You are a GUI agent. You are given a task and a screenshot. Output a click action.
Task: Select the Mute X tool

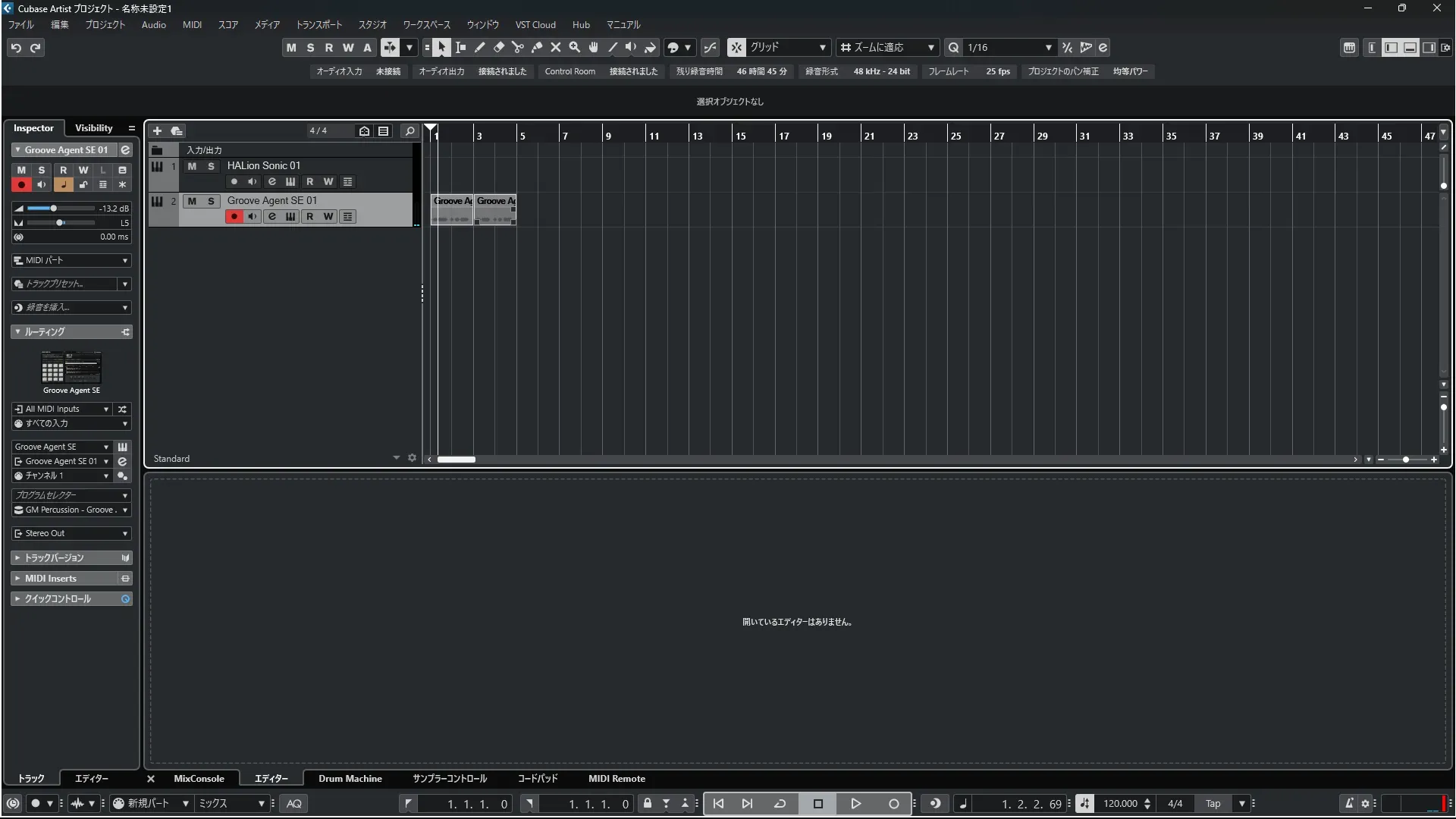point(556,48)
